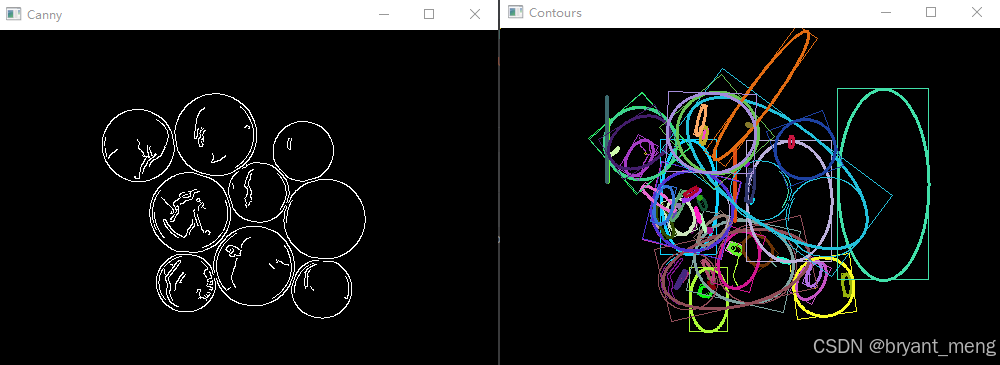Minimize the Canny window
1000x365 pixels.
383,14
